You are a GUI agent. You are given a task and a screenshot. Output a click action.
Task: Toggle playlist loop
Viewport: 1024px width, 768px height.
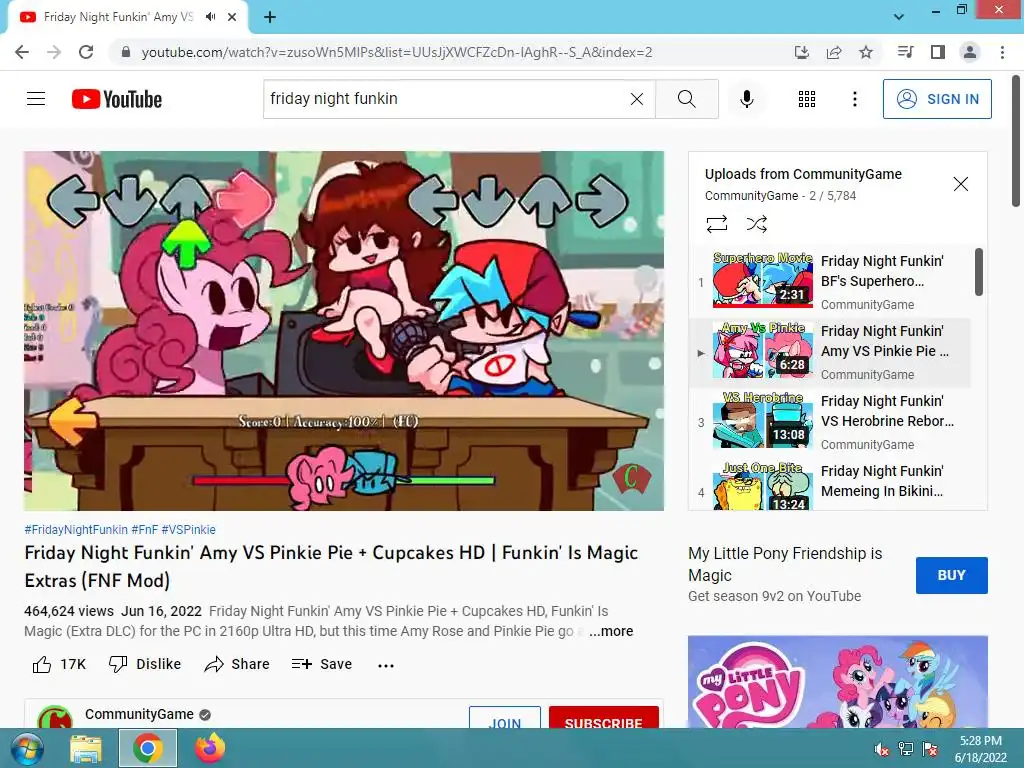pyautogui.click(x=716, y=224)
